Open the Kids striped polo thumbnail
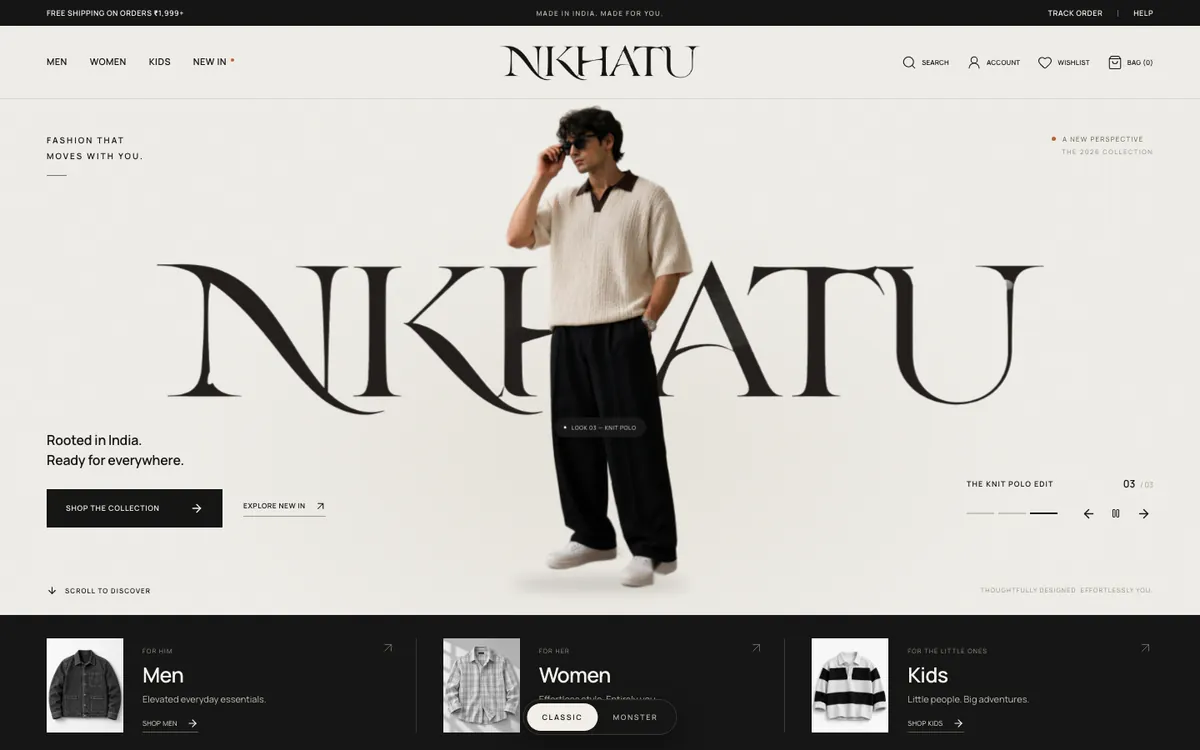The image size is (1200, 750). (x=850, y=685)
